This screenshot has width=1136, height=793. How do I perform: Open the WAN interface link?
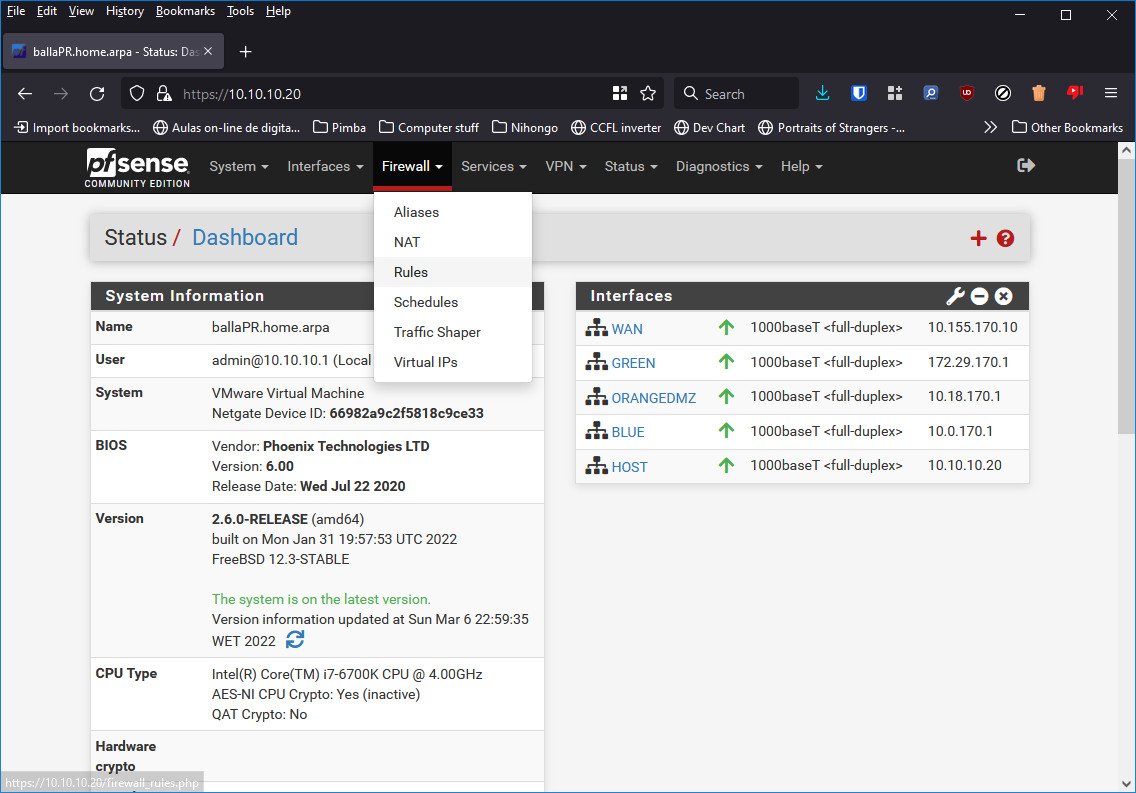coord(627,329)
